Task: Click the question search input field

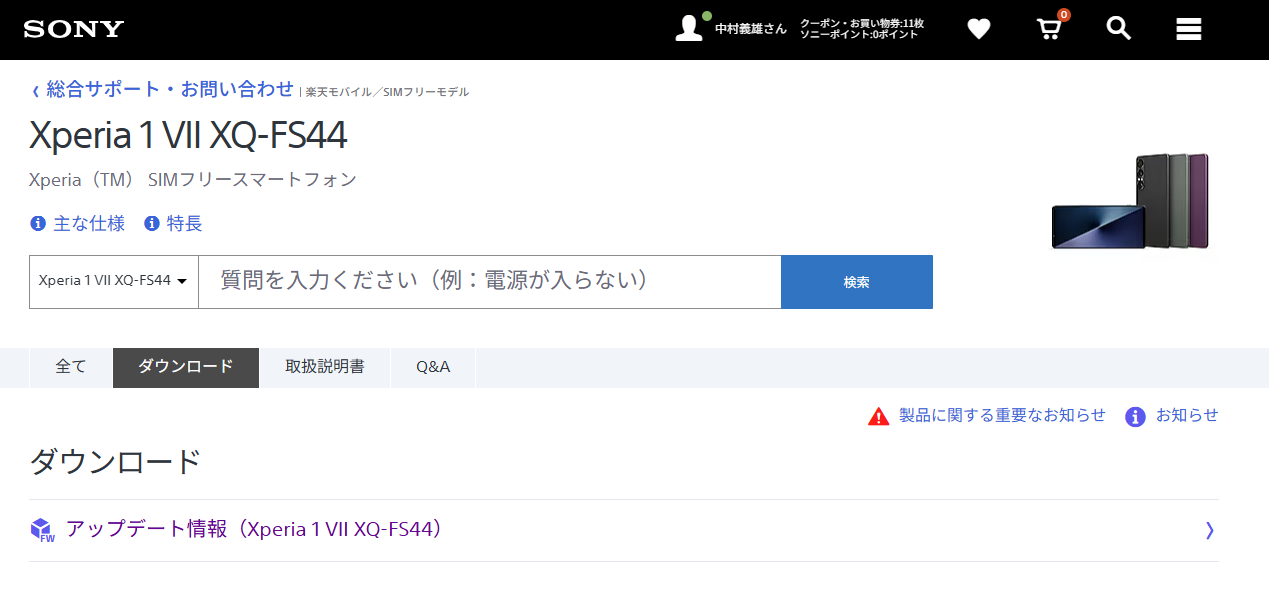Action: click(x=490, y=282)
